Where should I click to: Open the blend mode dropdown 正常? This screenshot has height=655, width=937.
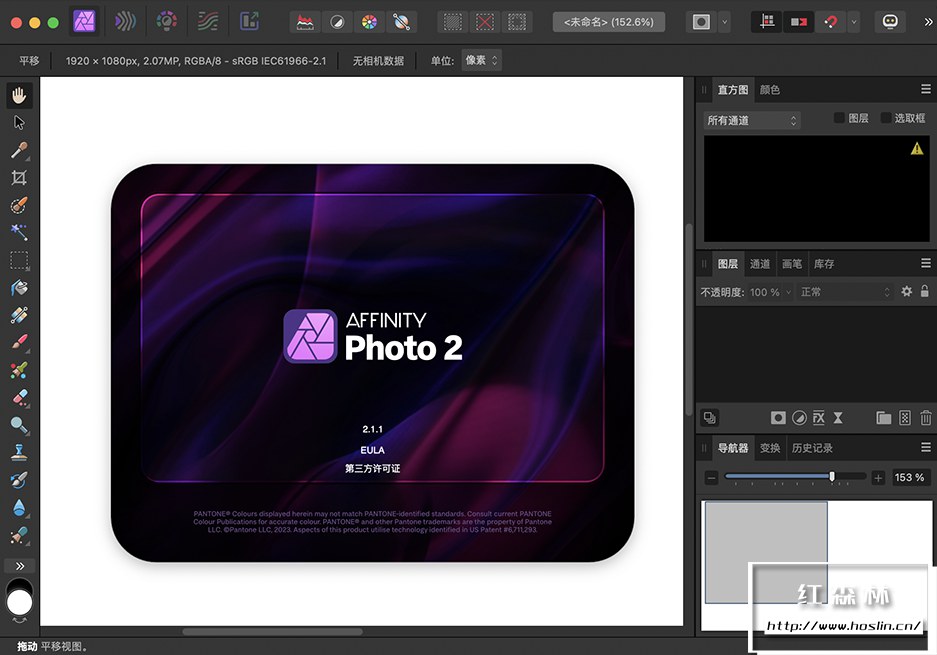point(846,292)
